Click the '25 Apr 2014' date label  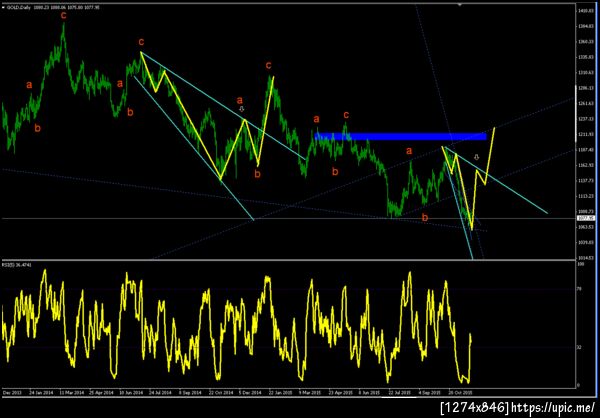pyautogui.click(x=103, y=392)
